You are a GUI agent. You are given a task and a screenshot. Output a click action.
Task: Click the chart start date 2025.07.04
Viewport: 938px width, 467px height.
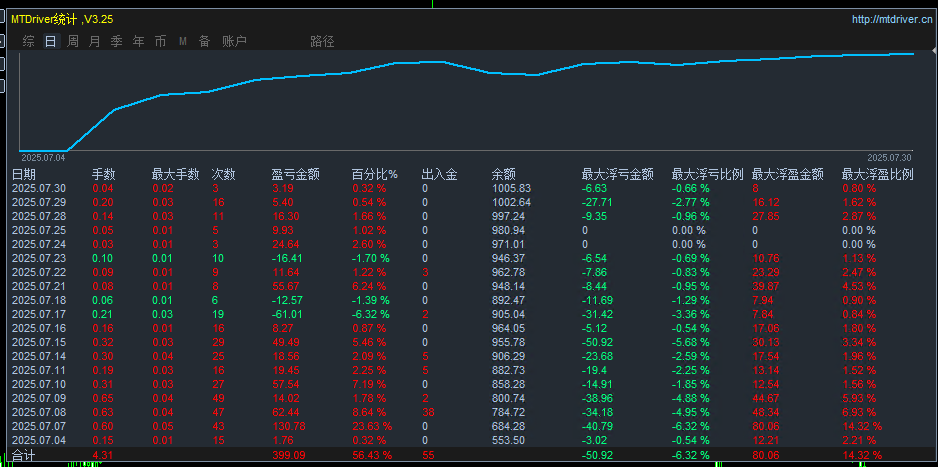click(43, 158)
